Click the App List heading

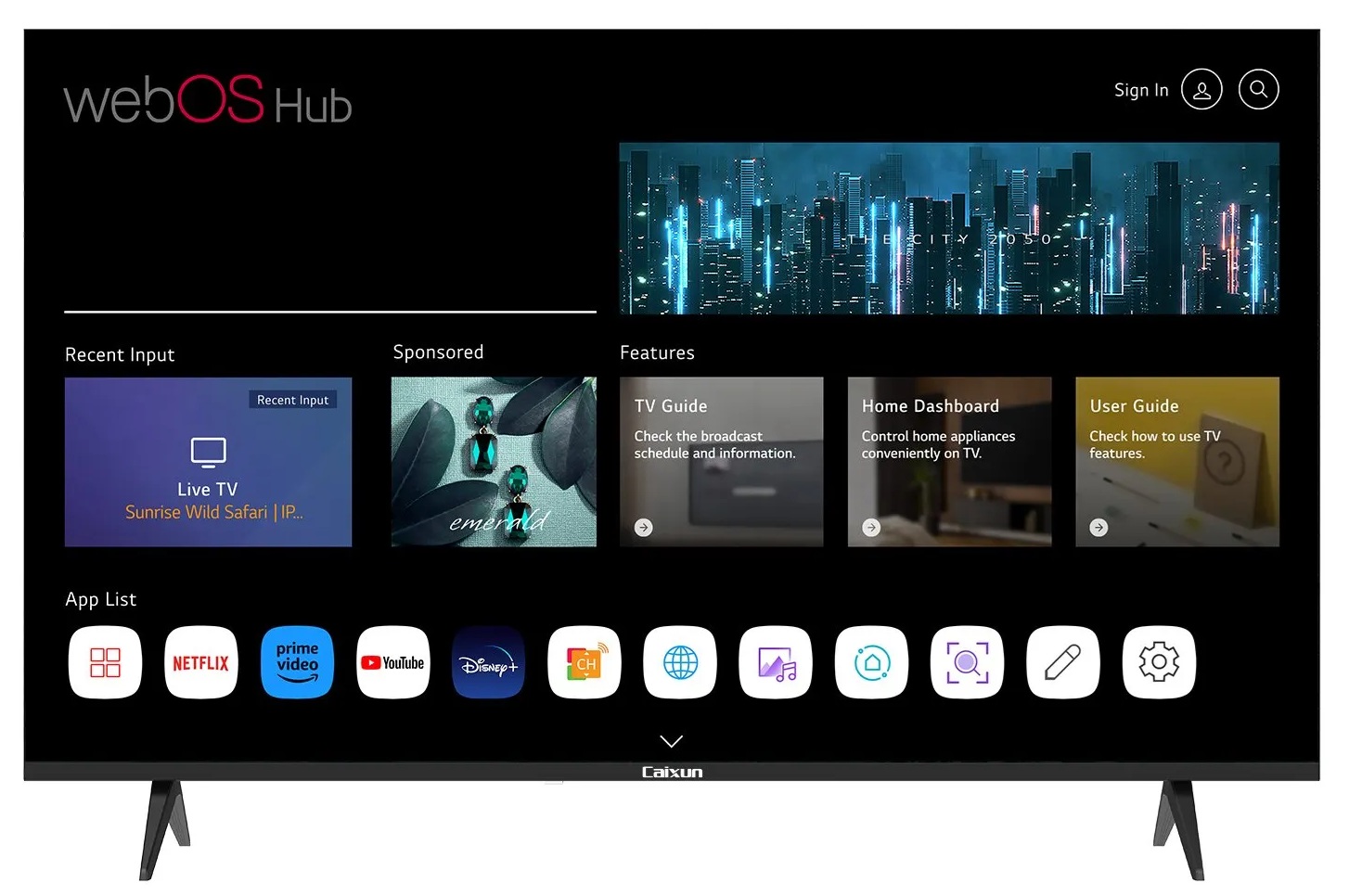[x=100, y=599]
